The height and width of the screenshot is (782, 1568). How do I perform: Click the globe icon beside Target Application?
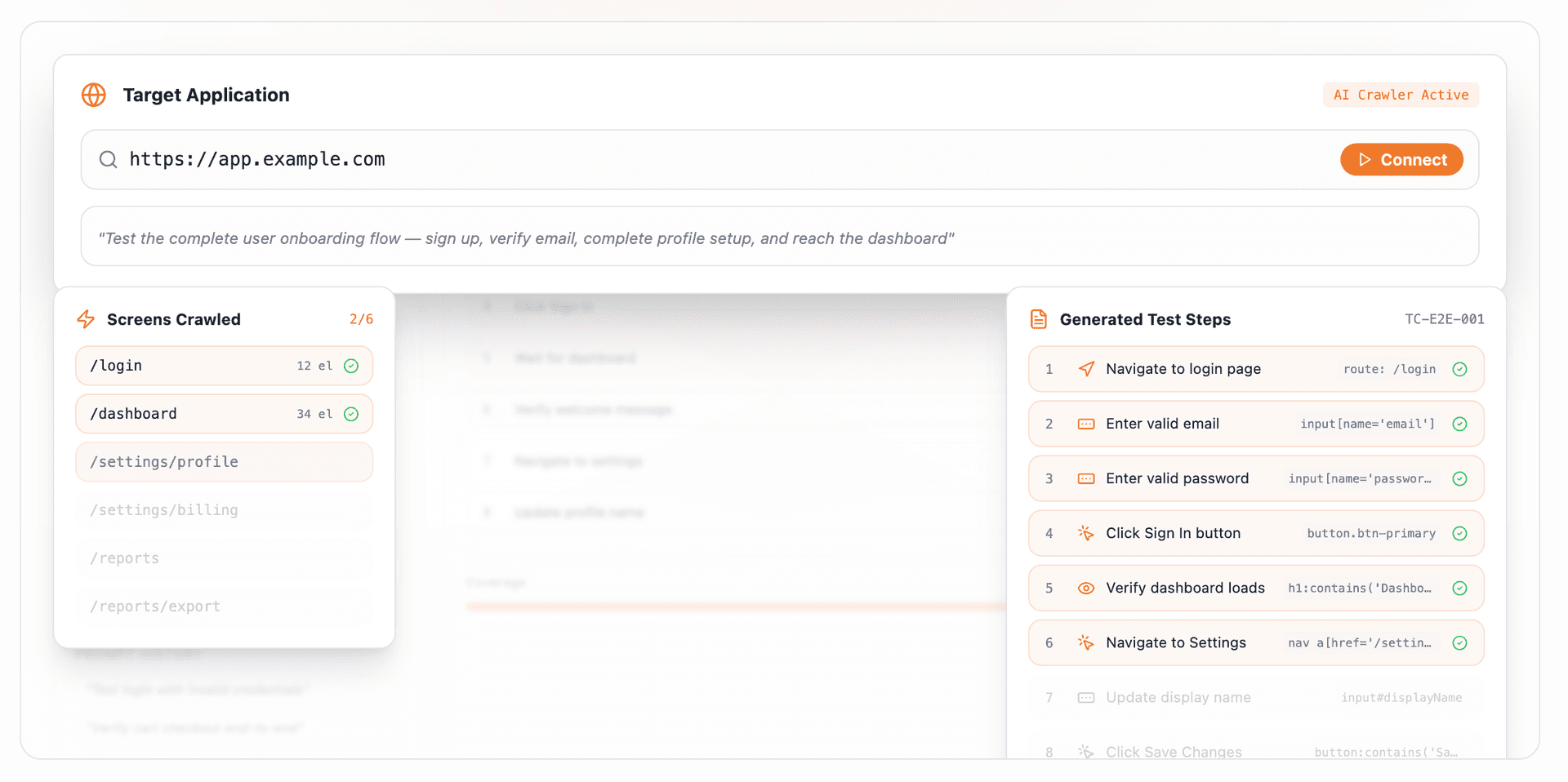pos(93,95)
